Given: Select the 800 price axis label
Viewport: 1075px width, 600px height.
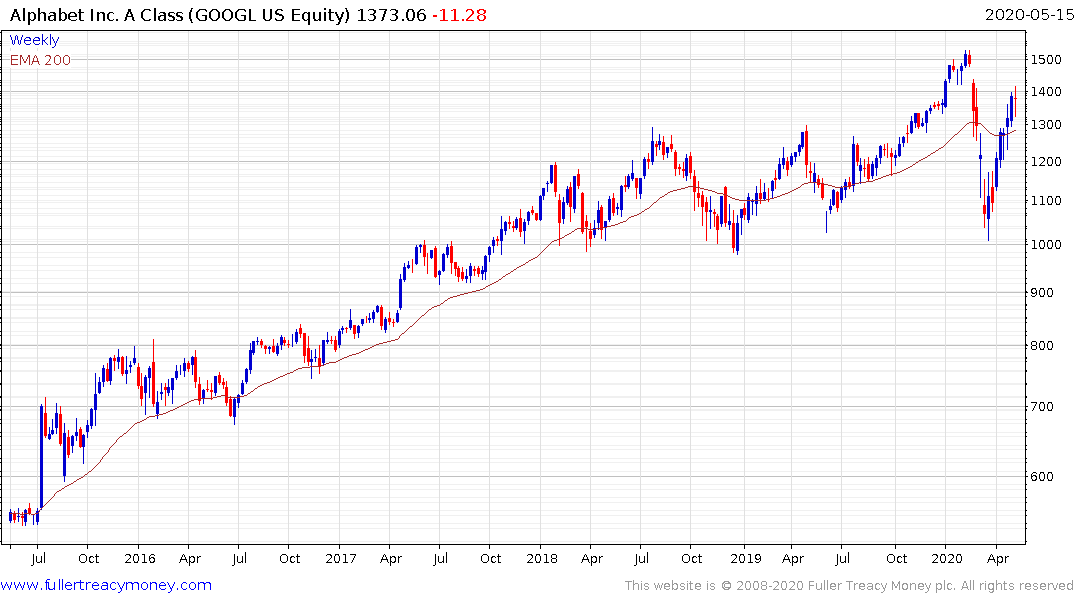Looking at the screenshot, I should (x=1043, y=346).
